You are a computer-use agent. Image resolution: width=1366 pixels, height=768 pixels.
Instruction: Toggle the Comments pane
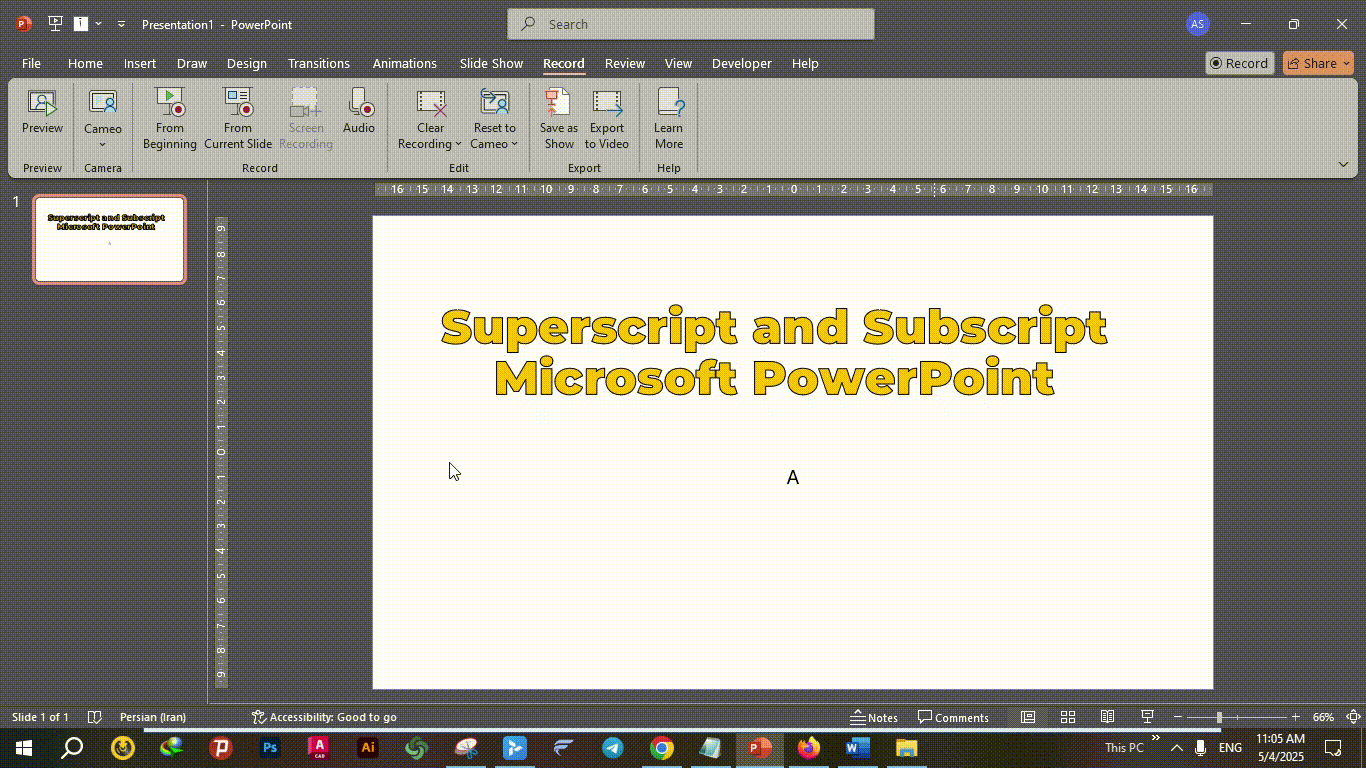(953, 717)
